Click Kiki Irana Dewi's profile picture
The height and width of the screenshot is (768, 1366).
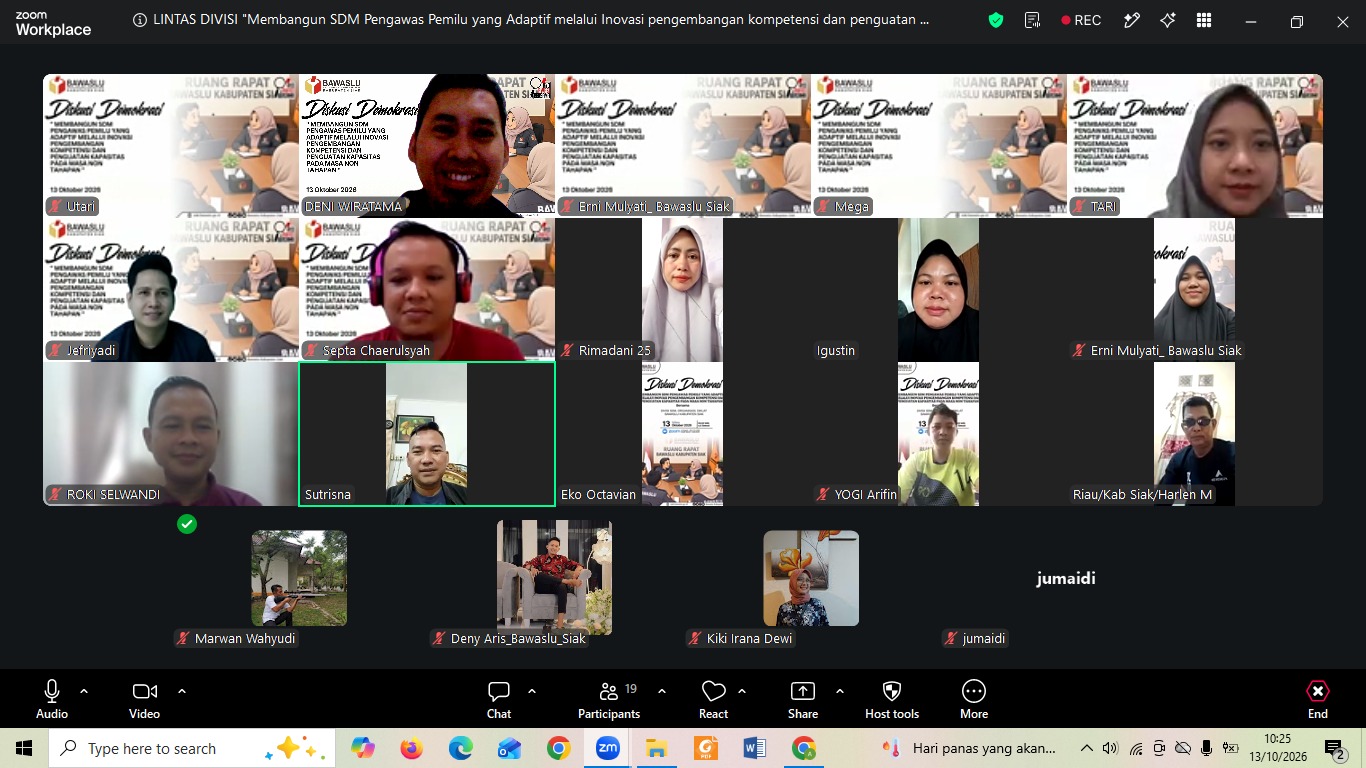[811, 578]
